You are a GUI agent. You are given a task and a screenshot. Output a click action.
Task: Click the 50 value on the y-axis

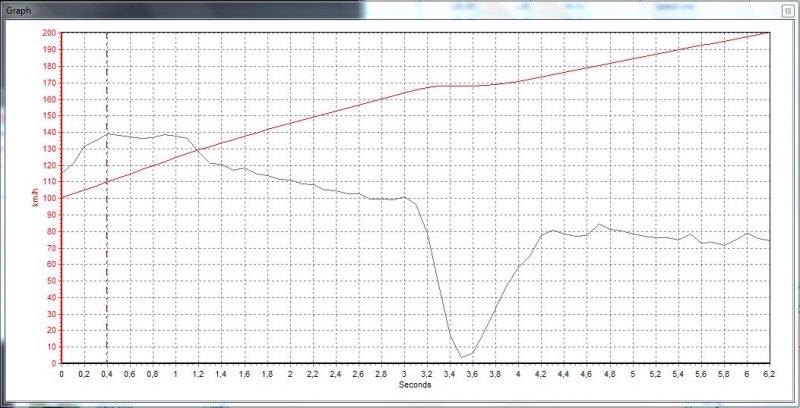52,281
